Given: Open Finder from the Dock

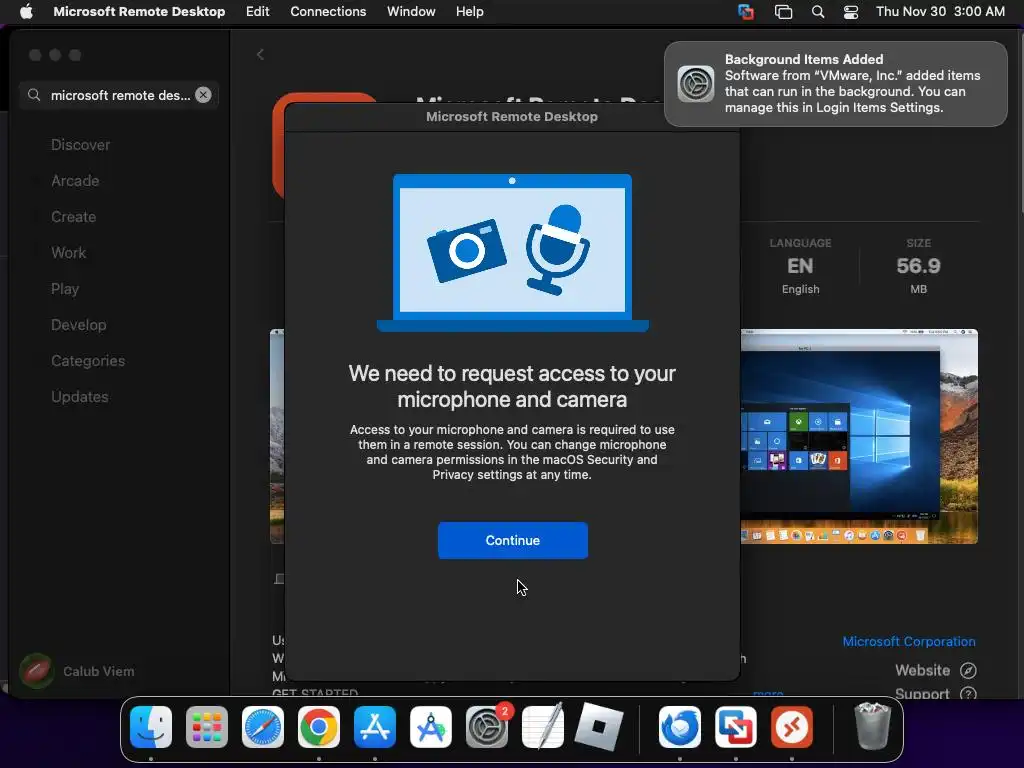Looking at the screenshot, I should click(151, 727).
